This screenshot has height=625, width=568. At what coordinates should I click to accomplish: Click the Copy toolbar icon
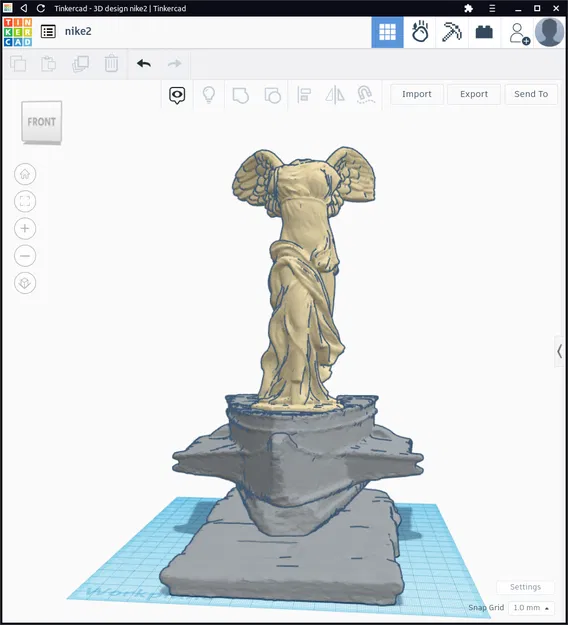click(18, 64)
